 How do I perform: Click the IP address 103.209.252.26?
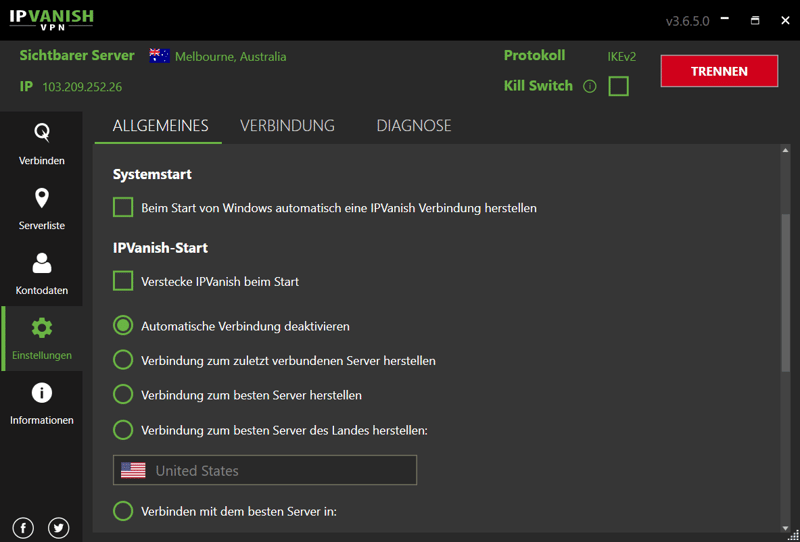tap(82, 87)
